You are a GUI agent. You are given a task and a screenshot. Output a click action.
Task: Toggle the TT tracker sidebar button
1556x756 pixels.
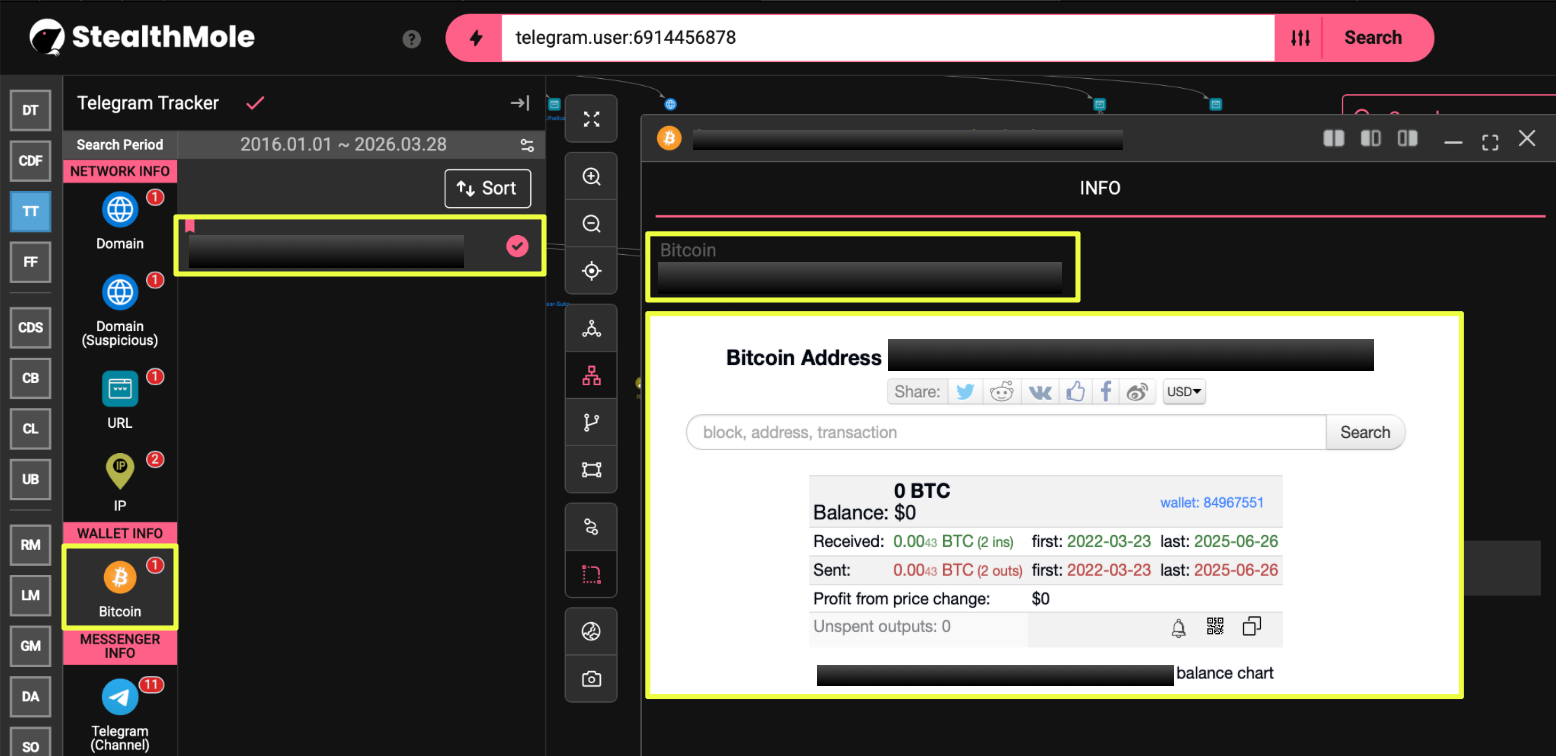[30, 211]
